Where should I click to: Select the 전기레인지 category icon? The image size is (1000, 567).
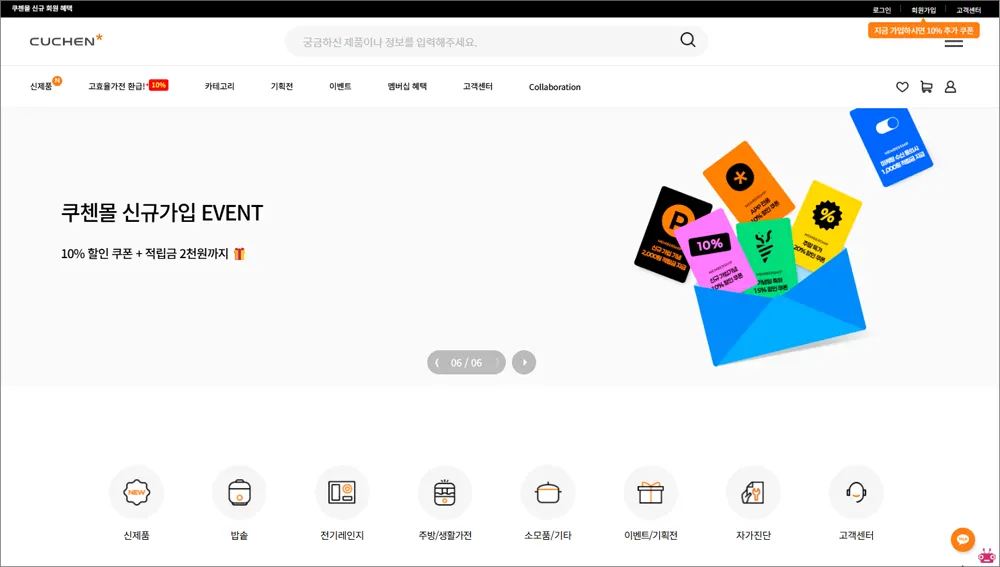click(342, 492)
